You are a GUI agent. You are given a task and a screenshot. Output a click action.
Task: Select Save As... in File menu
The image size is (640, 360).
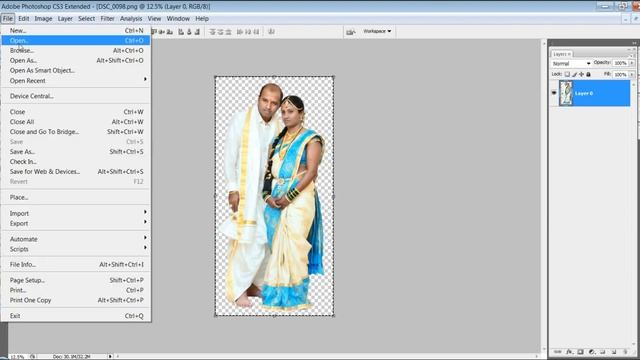76,152
